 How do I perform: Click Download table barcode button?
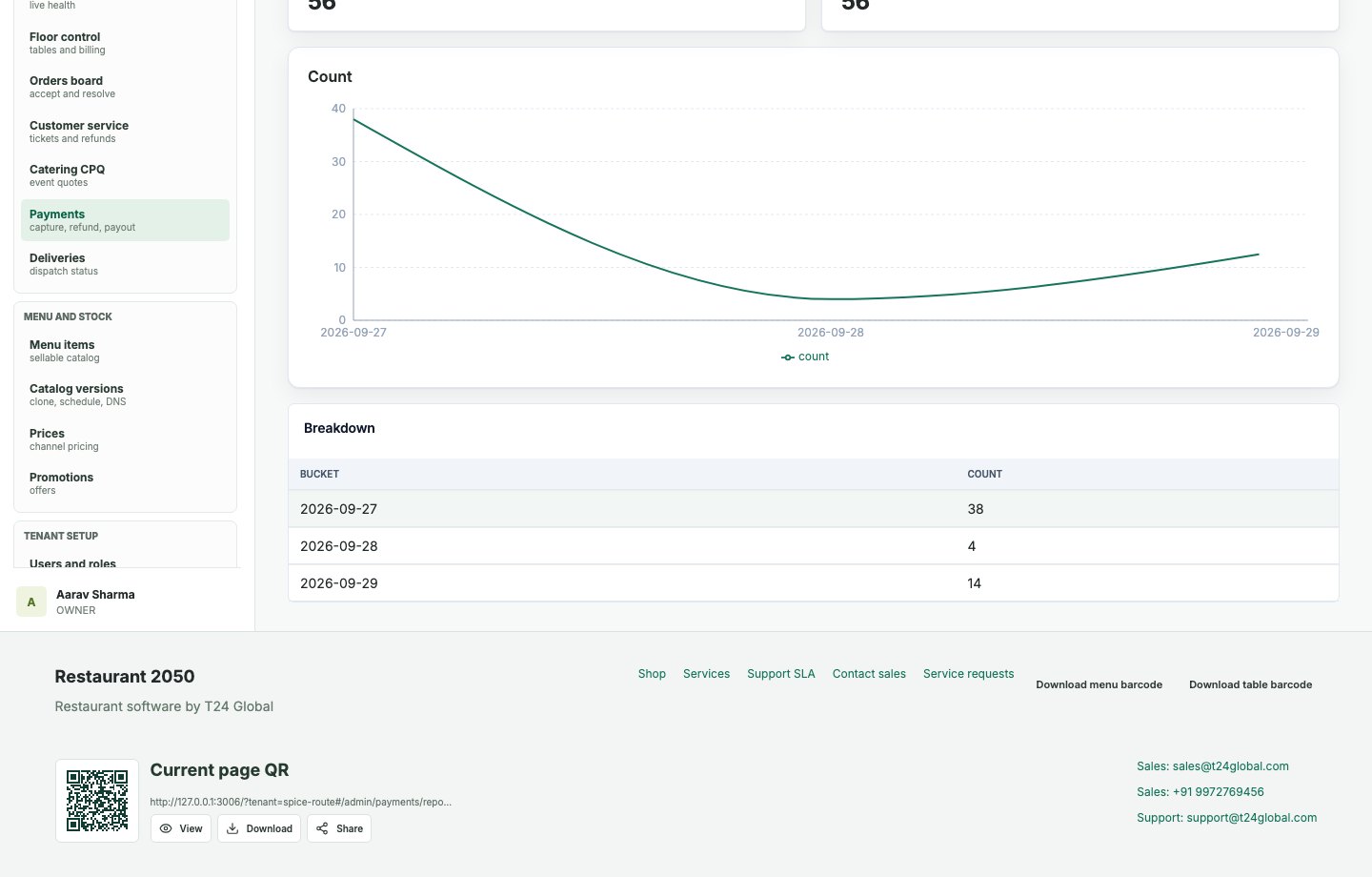(1251, 684)
